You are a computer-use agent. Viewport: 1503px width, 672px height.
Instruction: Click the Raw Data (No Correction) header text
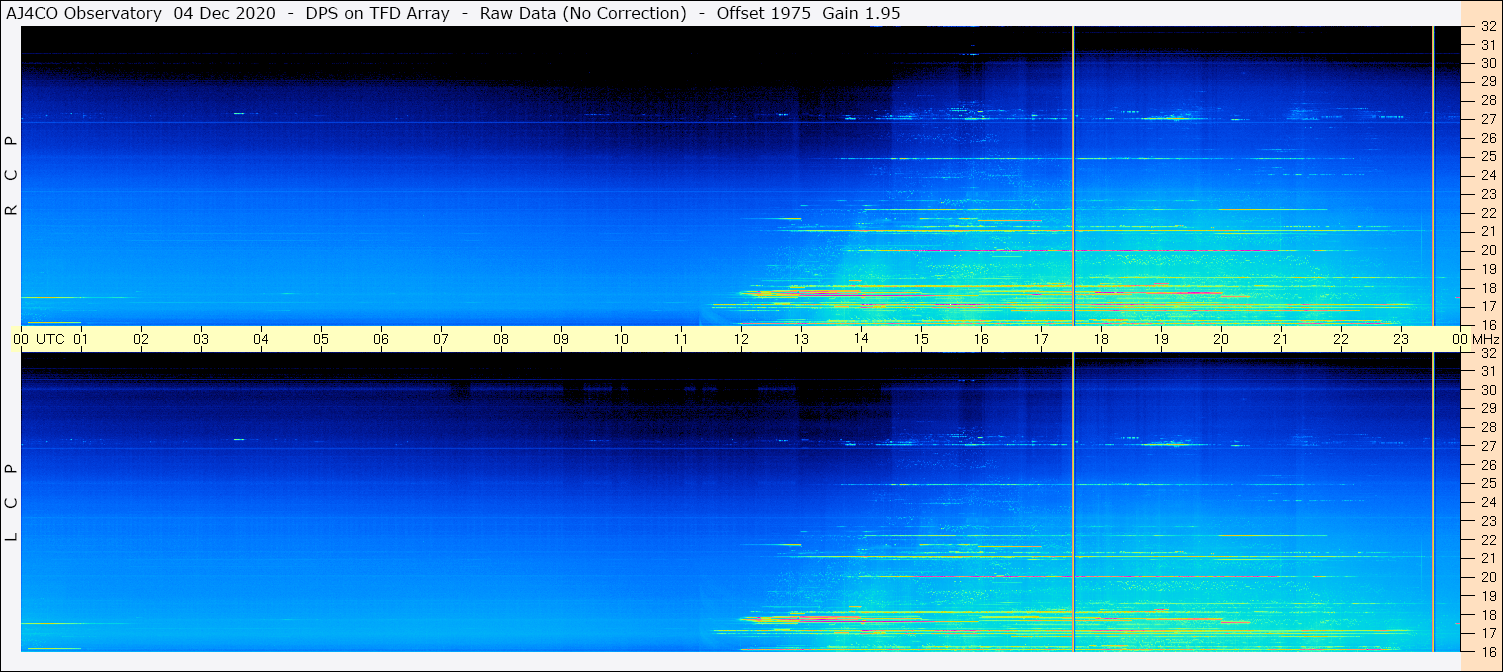583,13
